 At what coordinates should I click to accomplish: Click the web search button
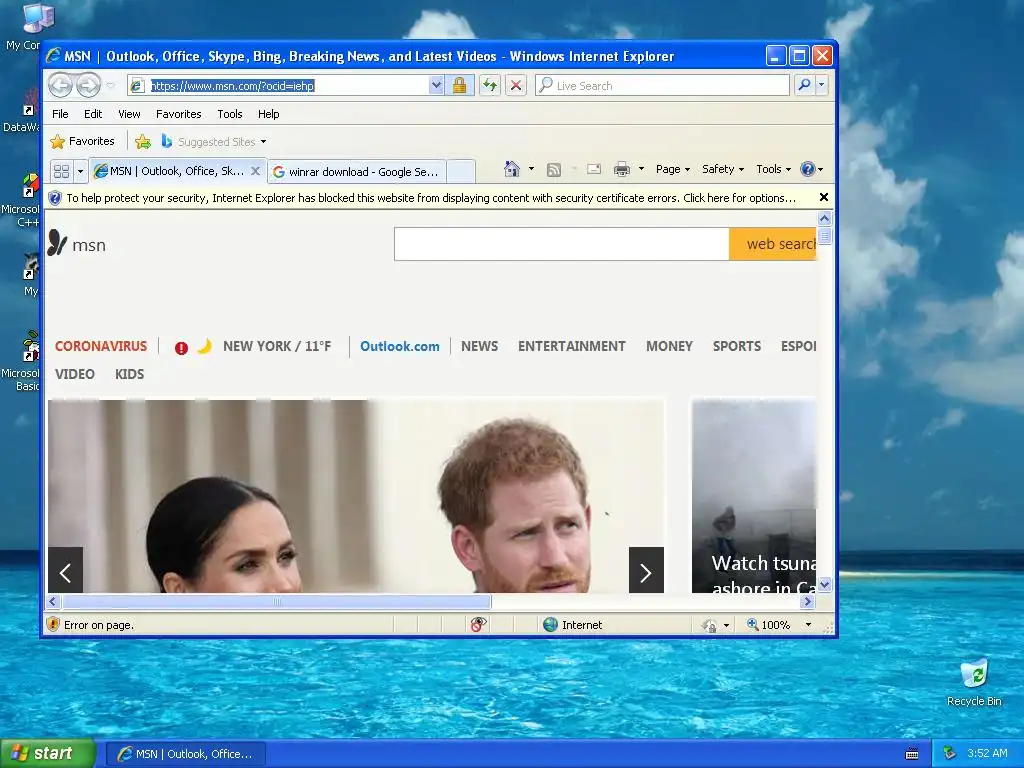(x=773, y=244)
